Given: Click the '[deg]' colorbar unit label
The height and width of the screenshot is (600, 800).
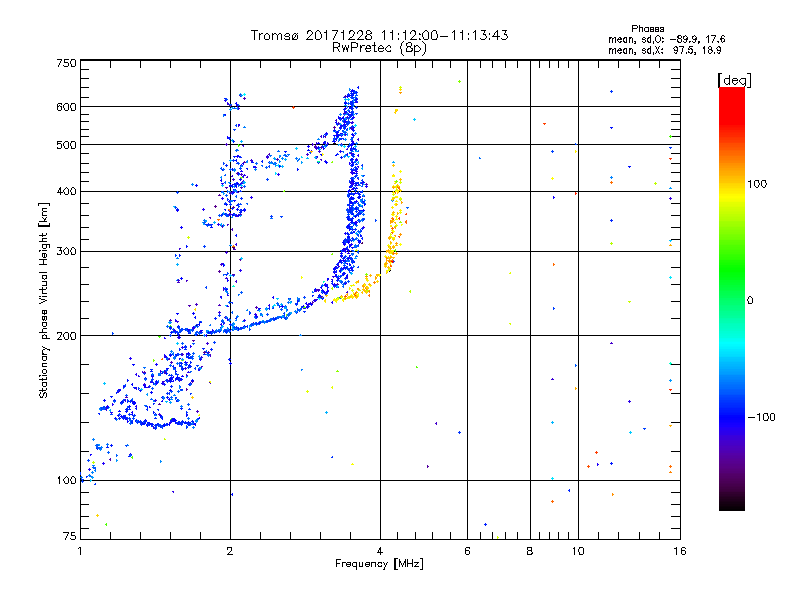Looking at the screenshot, I should 734,81.
